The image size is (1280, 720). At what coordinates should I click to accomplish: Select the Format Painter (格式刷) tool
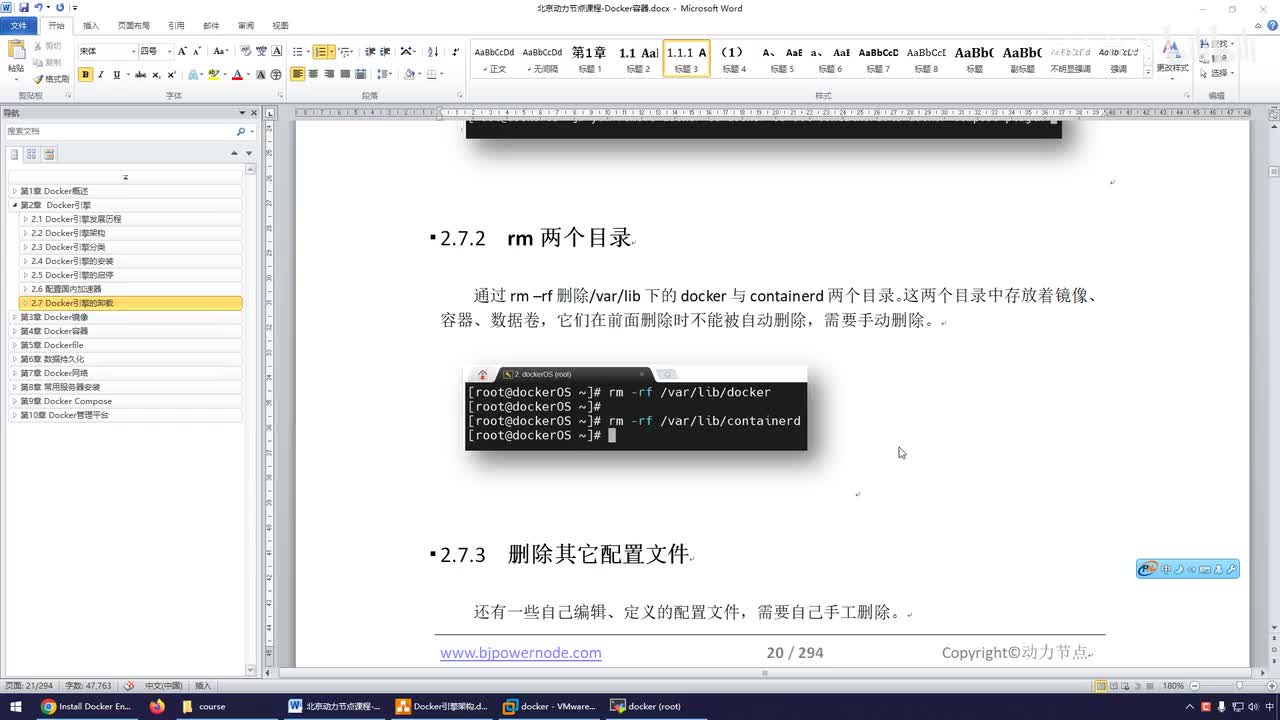coord(51,78)
